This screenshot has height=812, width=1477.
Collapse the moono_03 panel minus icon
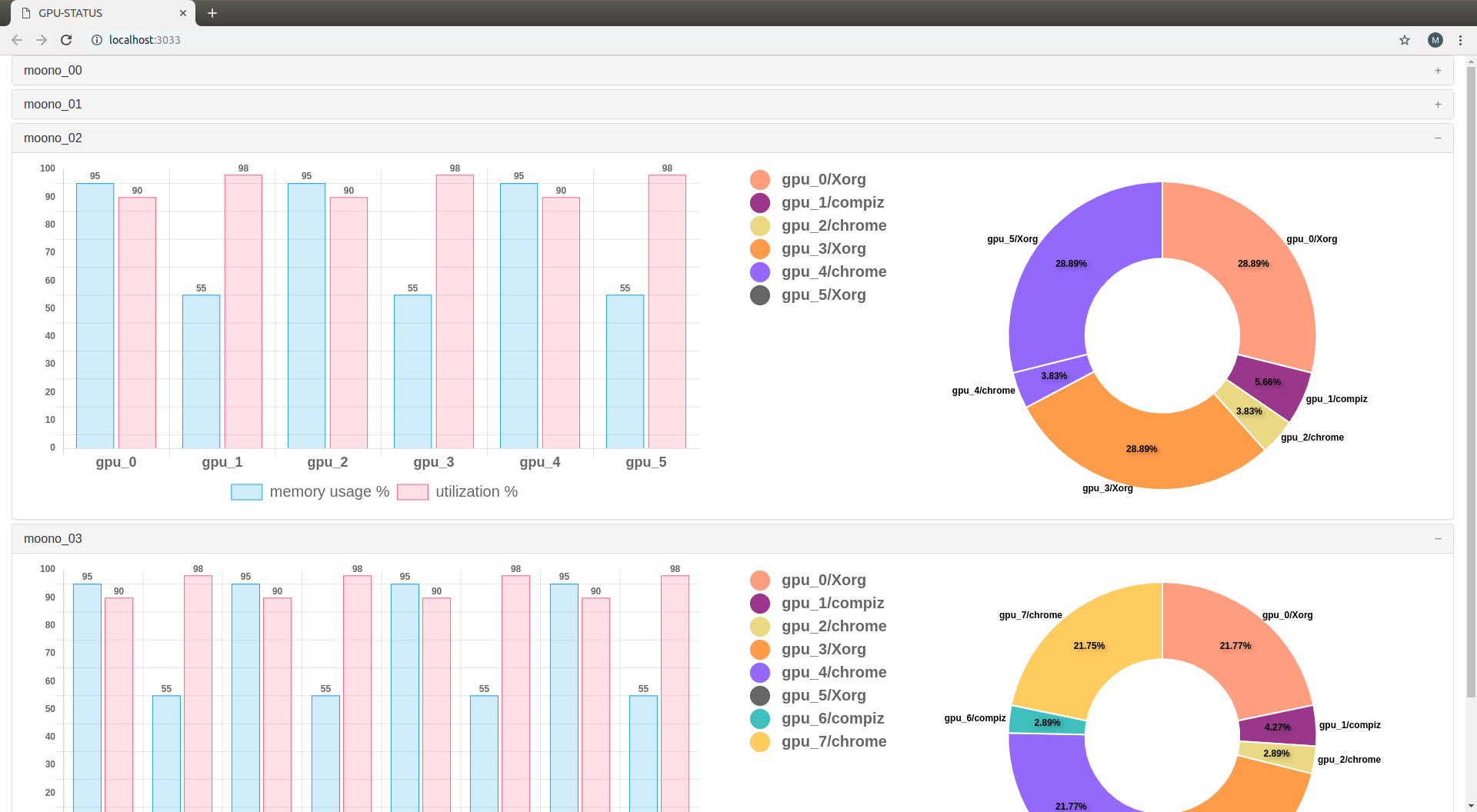coord(1438,539)
